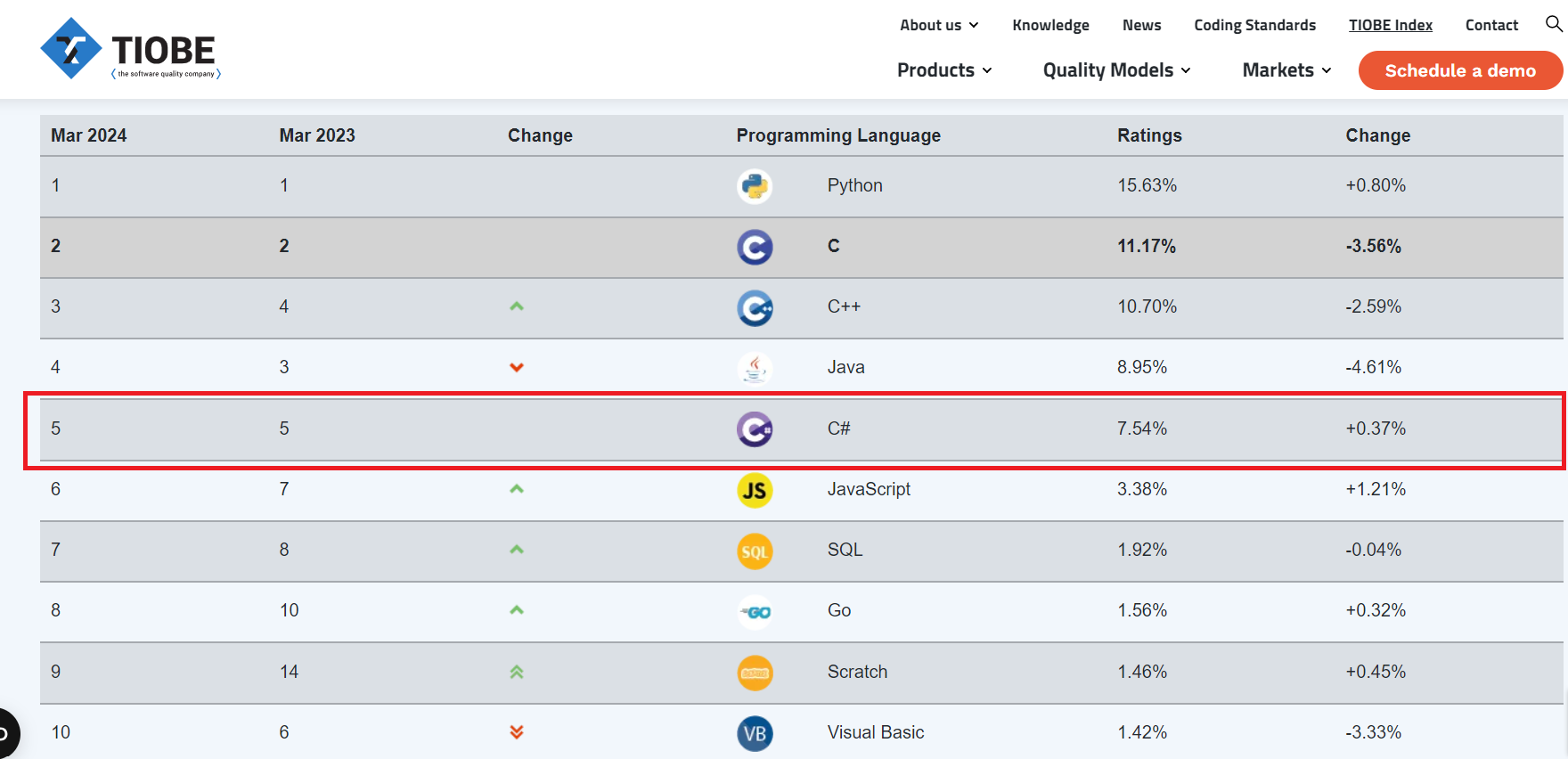Screen dimensions: 1568x759
Task: Select the SQL language name
Action: click(x=845, y=550)
